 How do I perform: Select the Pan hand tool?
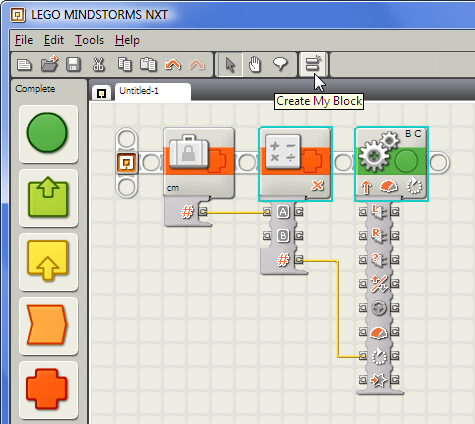pos(255,64)
